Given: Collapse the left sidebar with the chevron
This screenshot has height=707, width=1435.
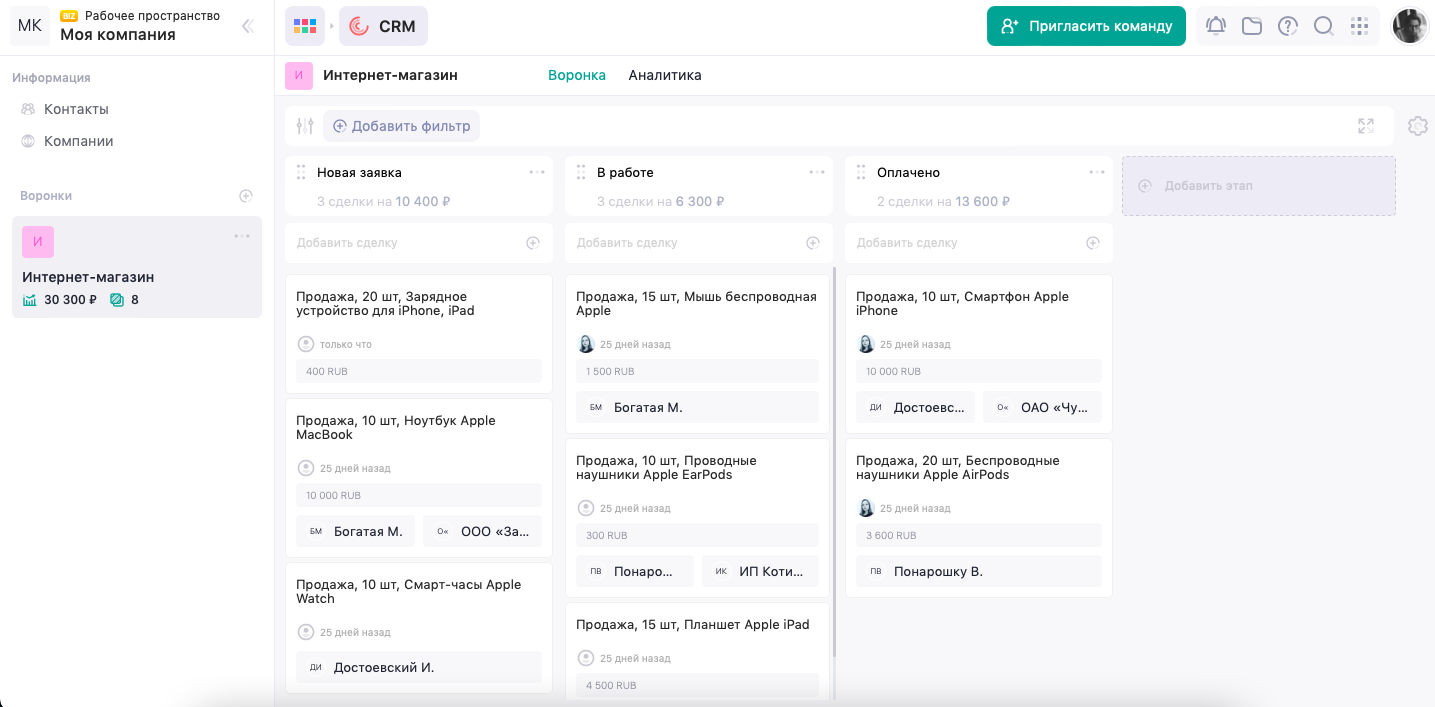Looking at the screenshot, I should 247,27.
